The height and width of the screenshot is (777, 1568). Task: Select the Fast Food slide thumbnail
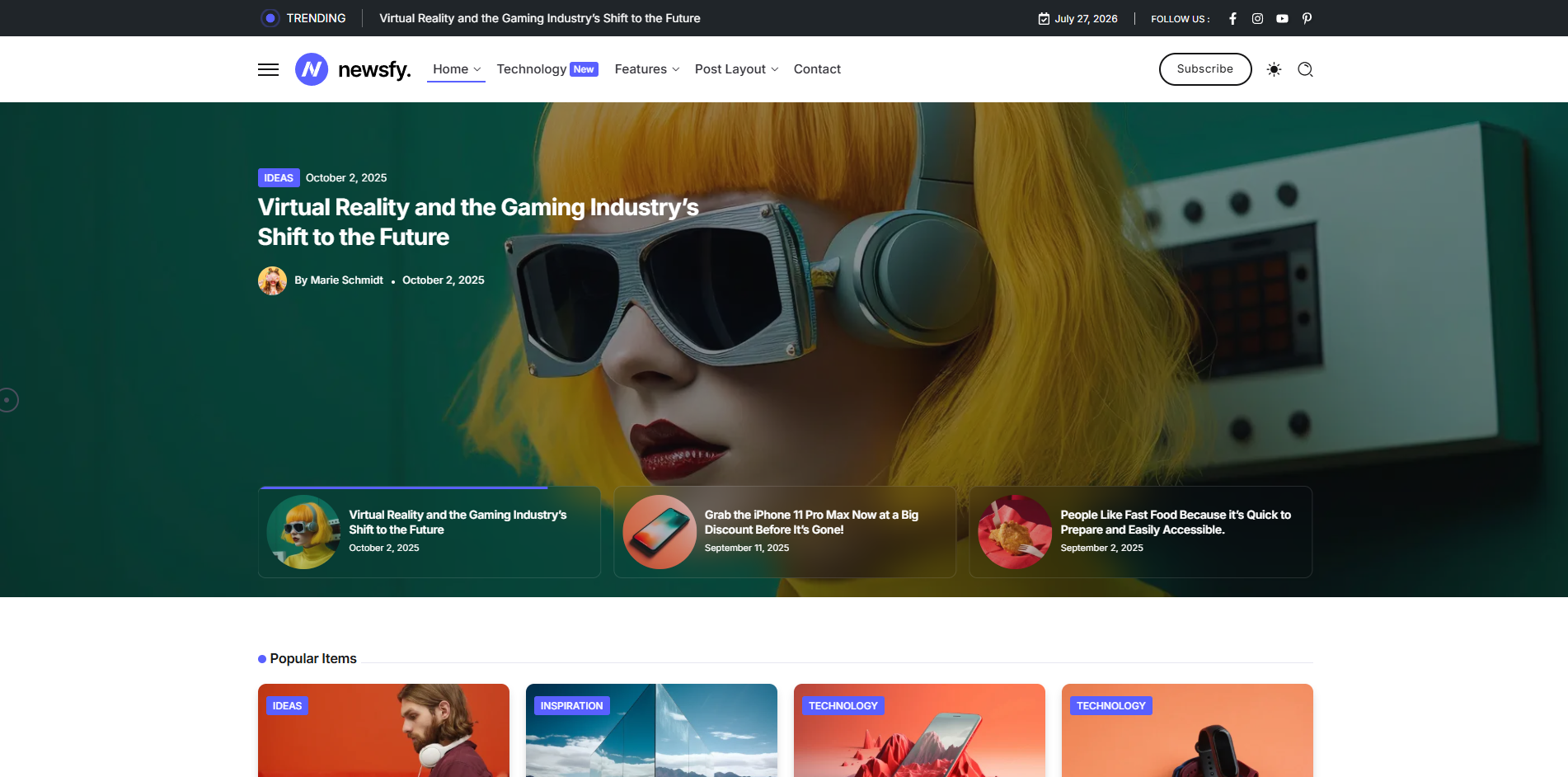tap(1015, 532)
